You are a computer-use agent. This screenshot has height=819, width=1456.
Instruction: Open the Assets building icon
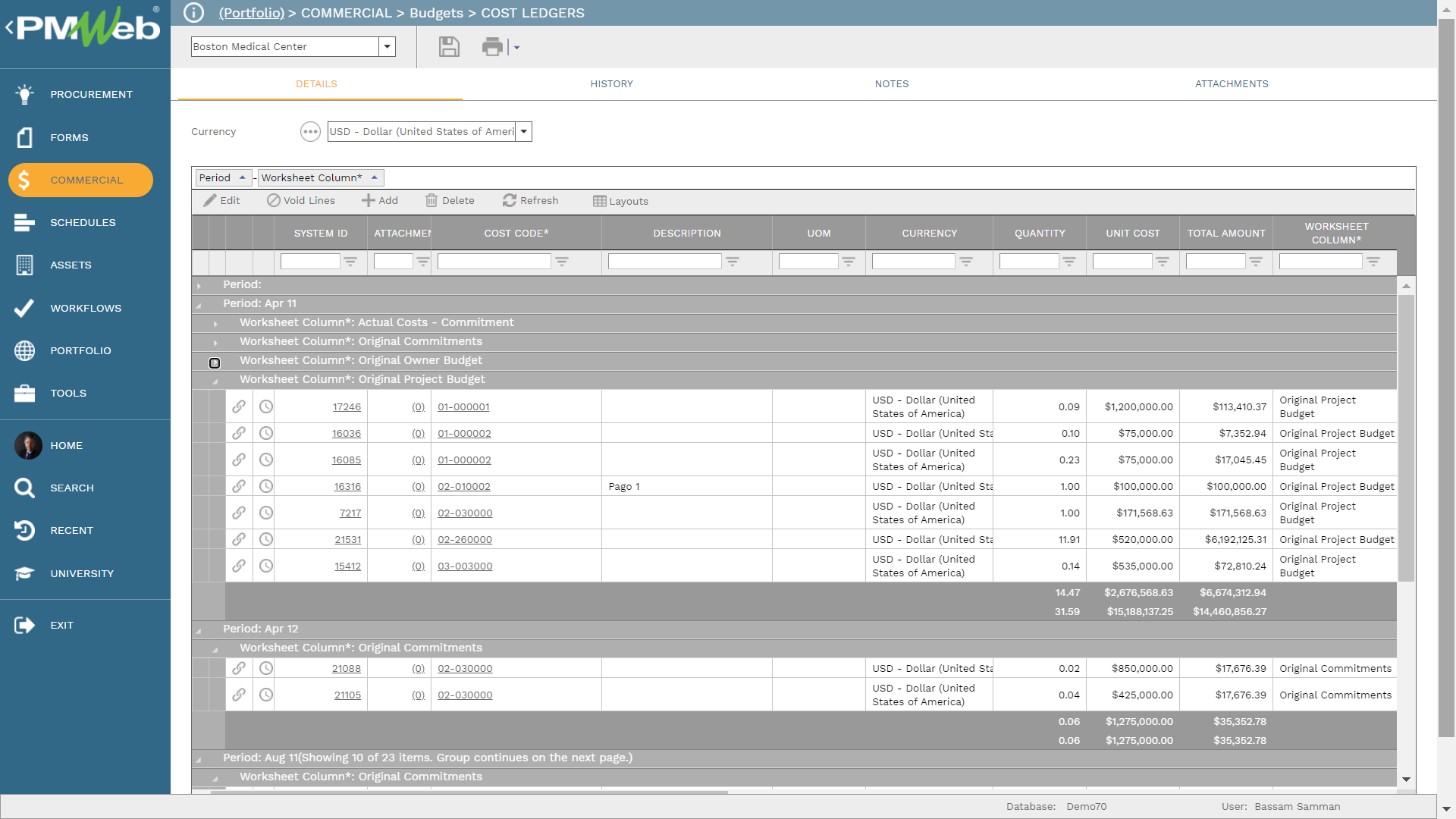point(24,265)
